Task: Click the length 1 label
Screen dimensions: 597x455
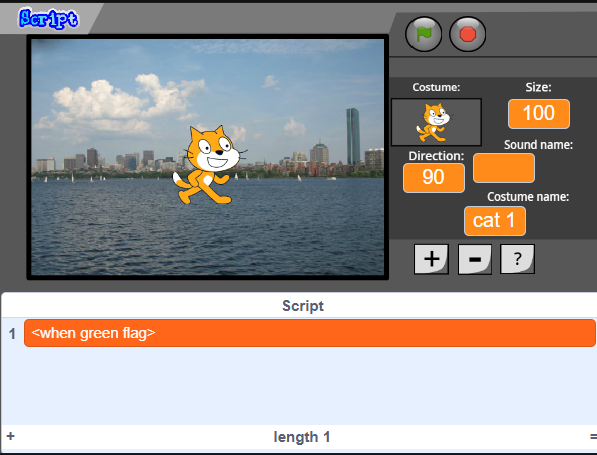Action: pyautogui.click(x=302, y=437)
